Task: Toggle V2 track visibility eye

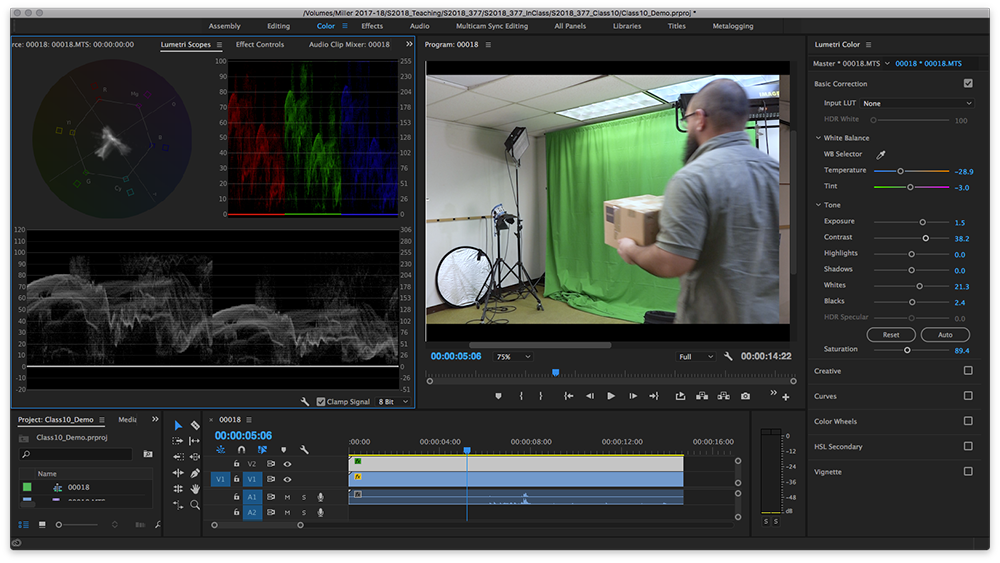Action: coord(287,464)
